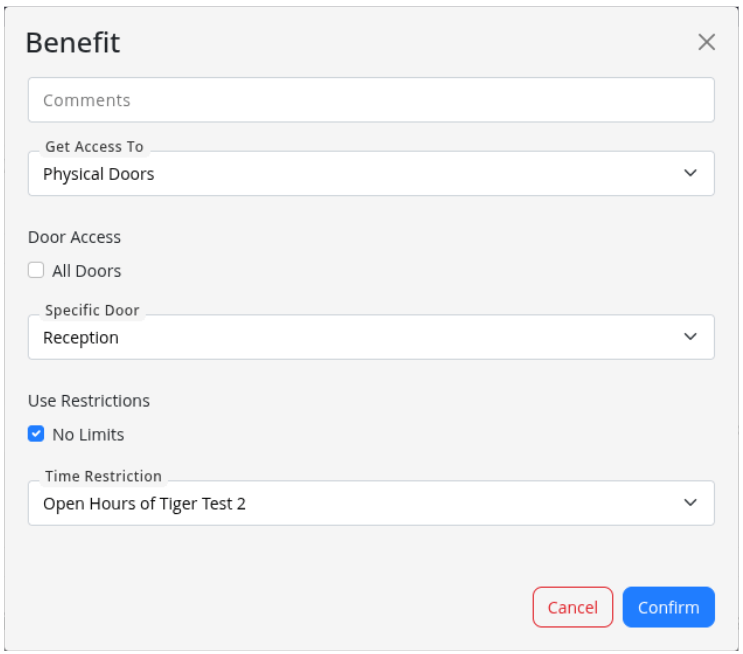Click the Benefit dialog title
Viewport: 743px width, 654px height.
point(72,43)
